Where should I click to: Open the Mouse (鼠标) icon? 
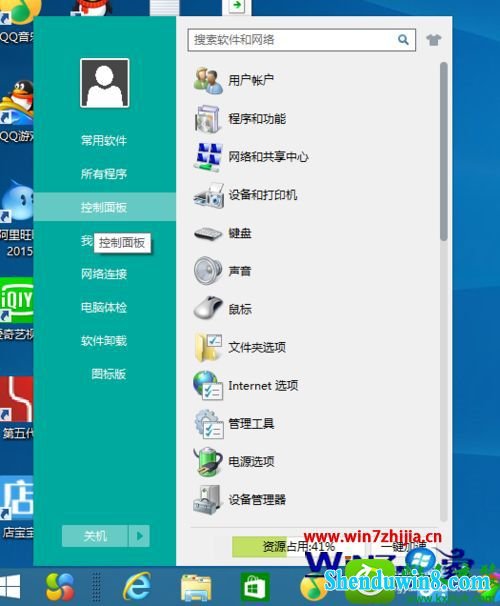pos(208,308)
